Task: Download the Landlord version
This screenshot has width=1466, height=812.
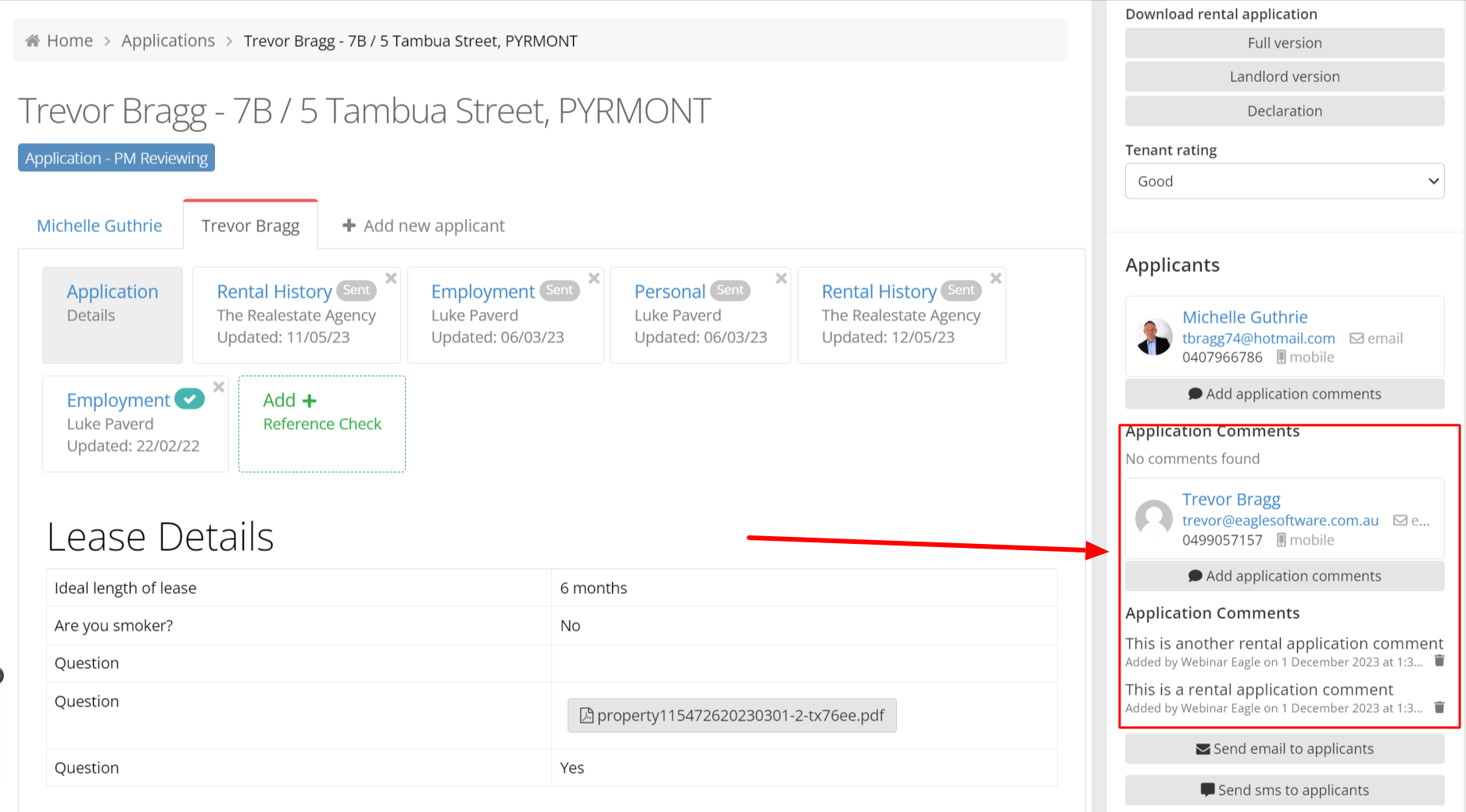Action: coord(1284,77)
